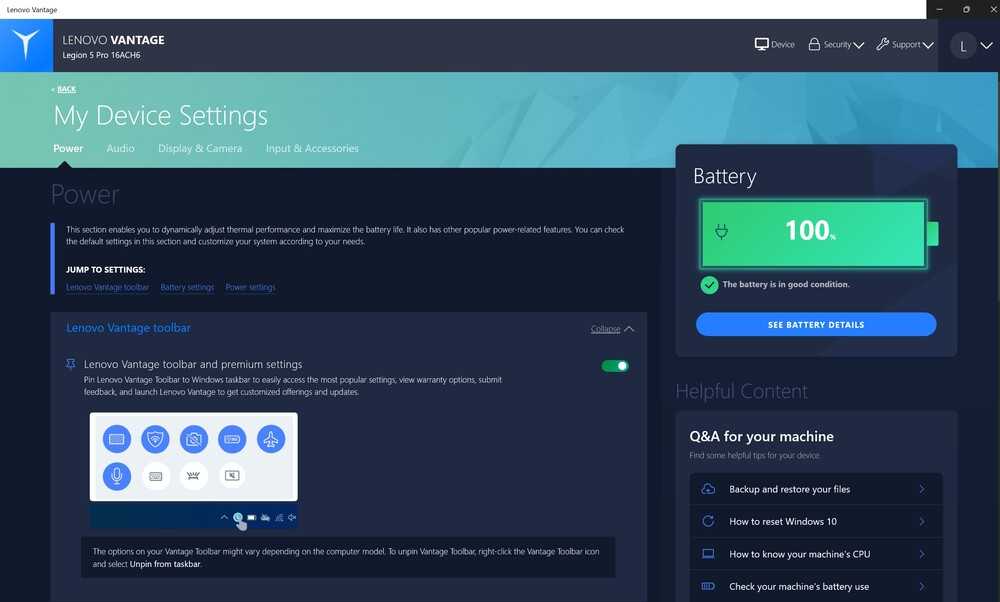The height and width of the screenshot is (602, 1000).
Task: Click the battery icon beside Check battery use
Action: (x=708, y=586)
